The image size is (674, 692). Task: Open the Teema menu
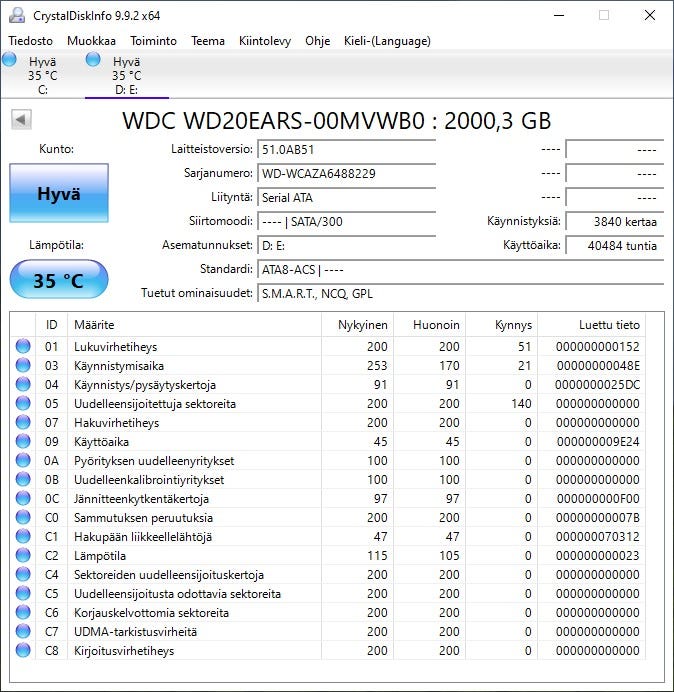207,41
